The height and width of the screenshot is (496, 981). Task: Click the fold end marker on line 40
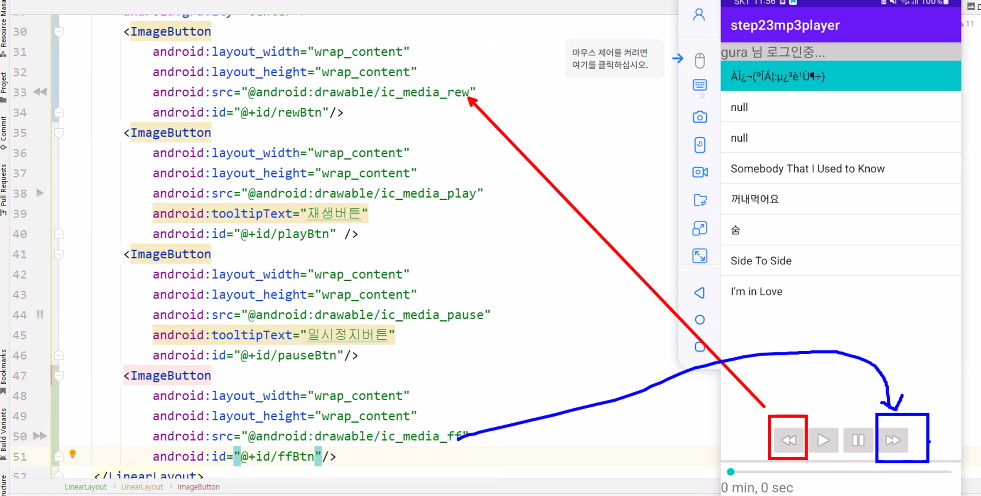coord(59,234)
